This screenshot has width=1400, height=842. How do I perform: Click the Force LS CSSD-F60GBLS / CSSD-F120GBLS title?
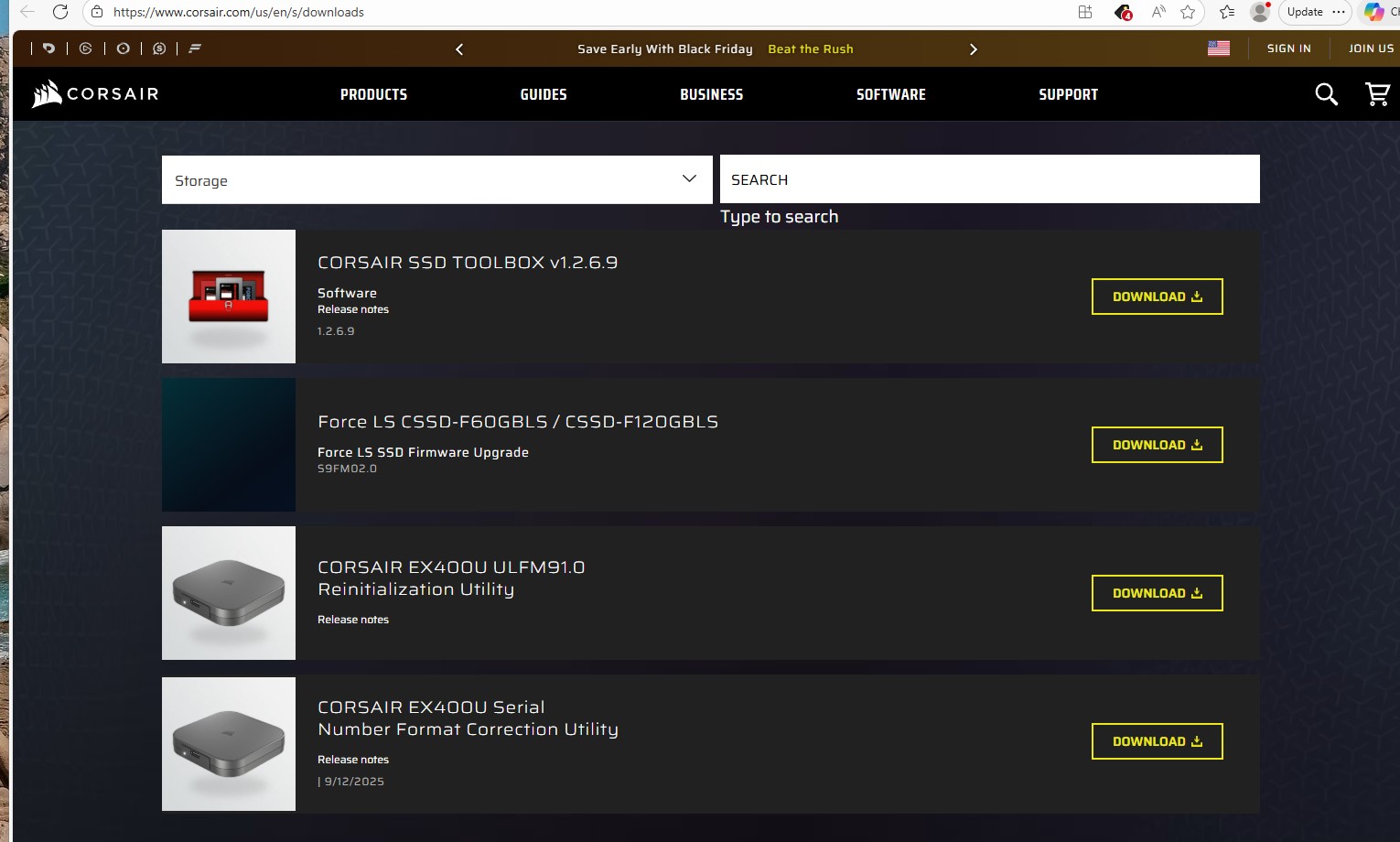tap(518, 422)
